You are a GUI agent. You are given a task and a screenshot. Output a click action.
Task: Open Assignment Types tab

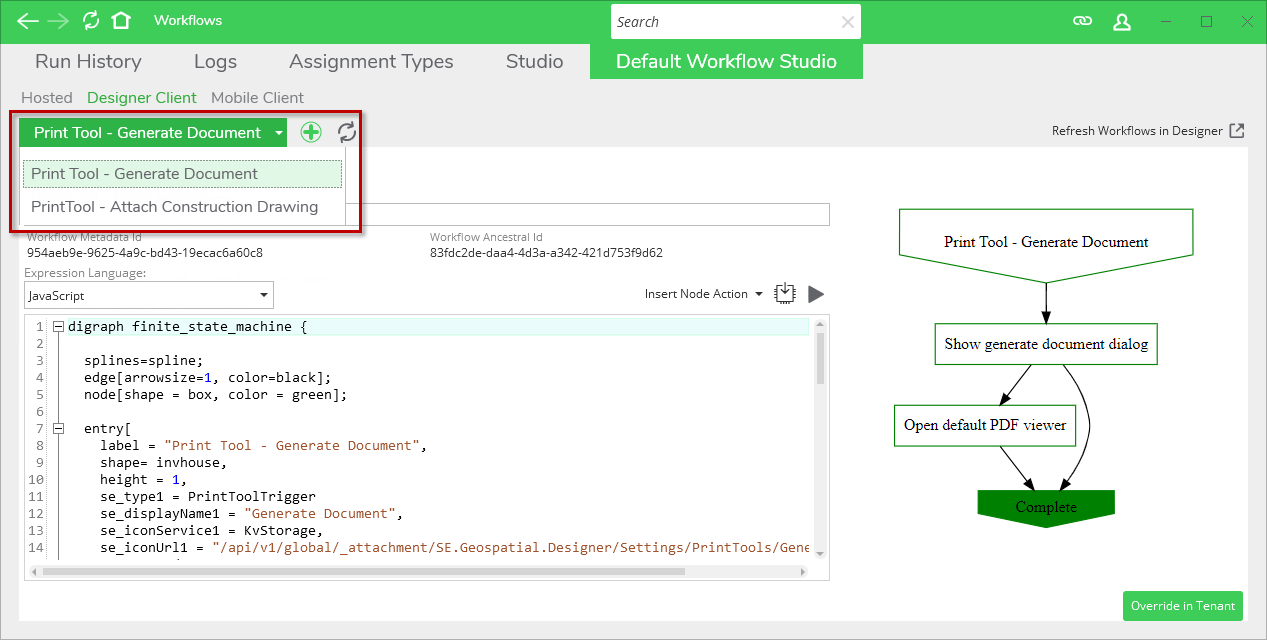[371, 61]
